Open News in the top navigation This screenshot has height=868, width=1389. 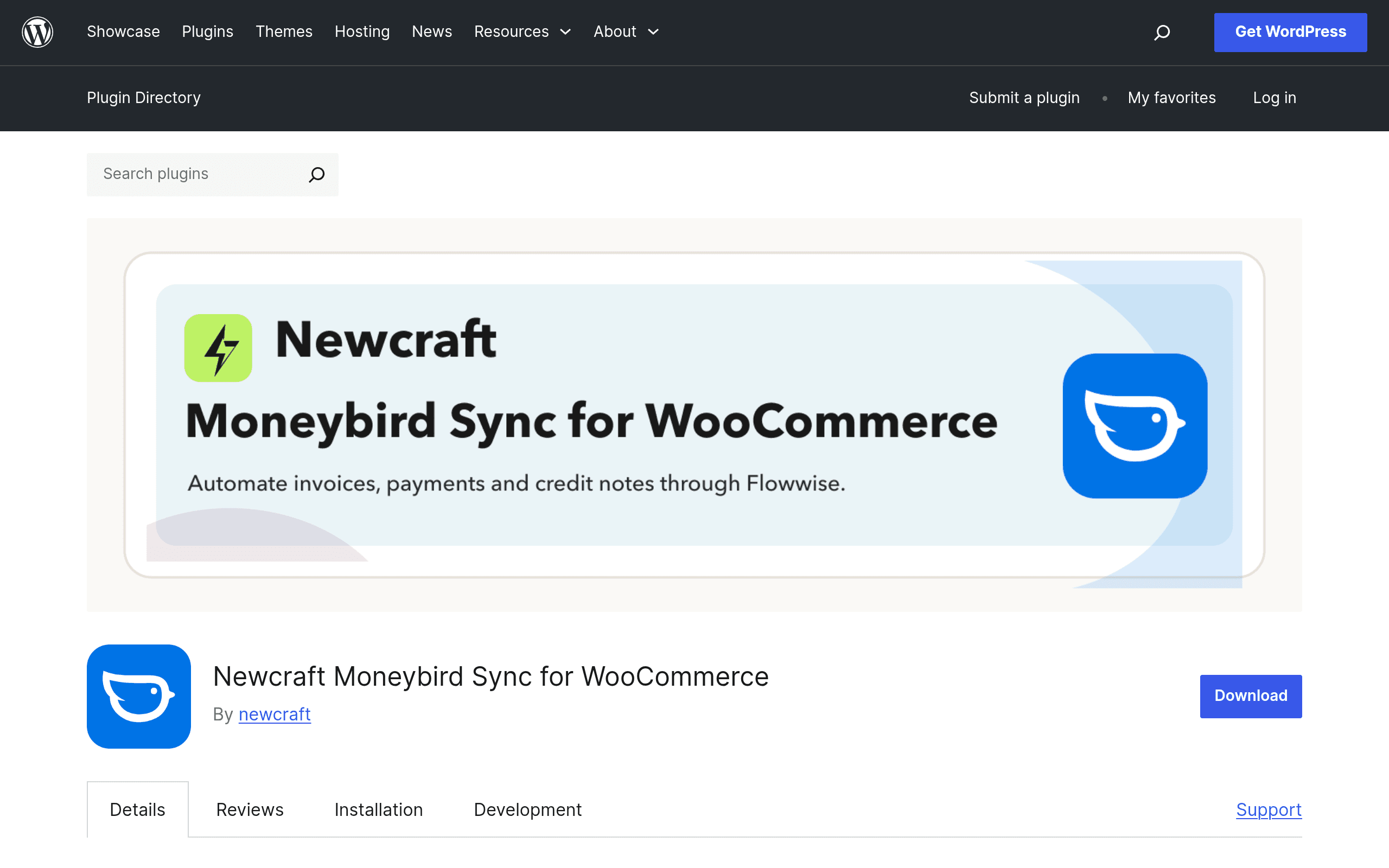coord(432,31)
